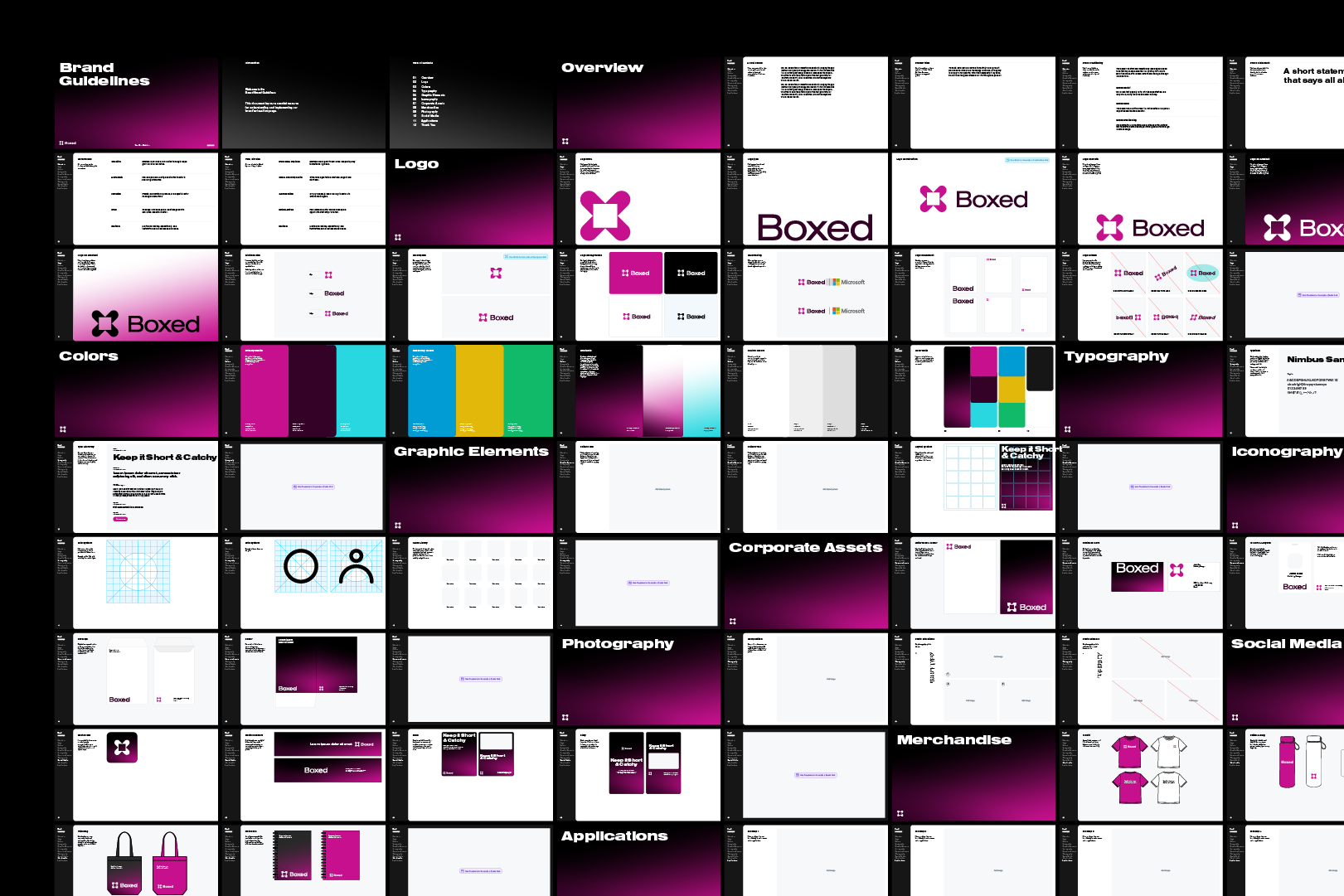Select the T-shirts merchandise slide

(1141, 776)
